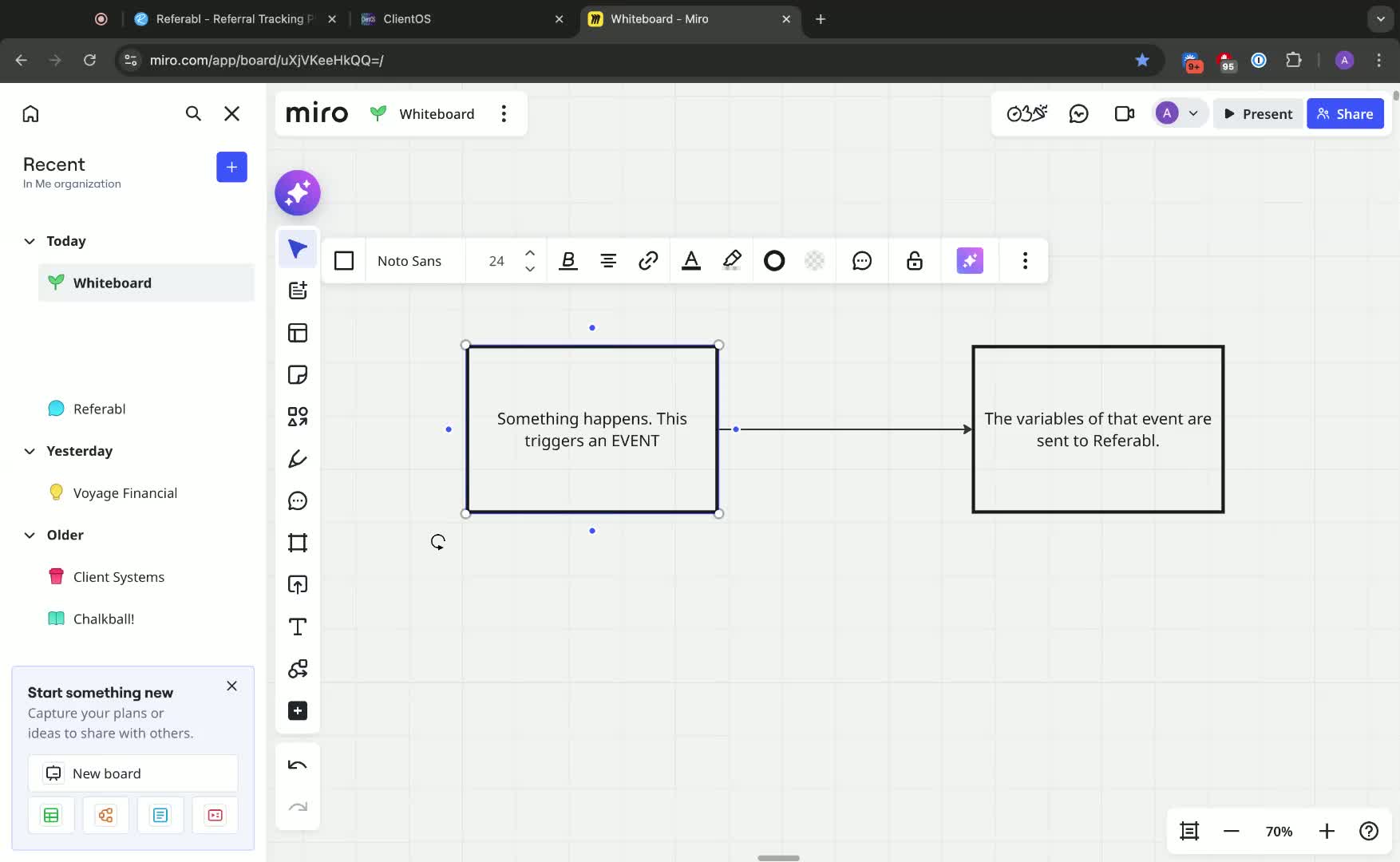
Task: Click the Miro AI sparkle button
Action: coord(298,192)
